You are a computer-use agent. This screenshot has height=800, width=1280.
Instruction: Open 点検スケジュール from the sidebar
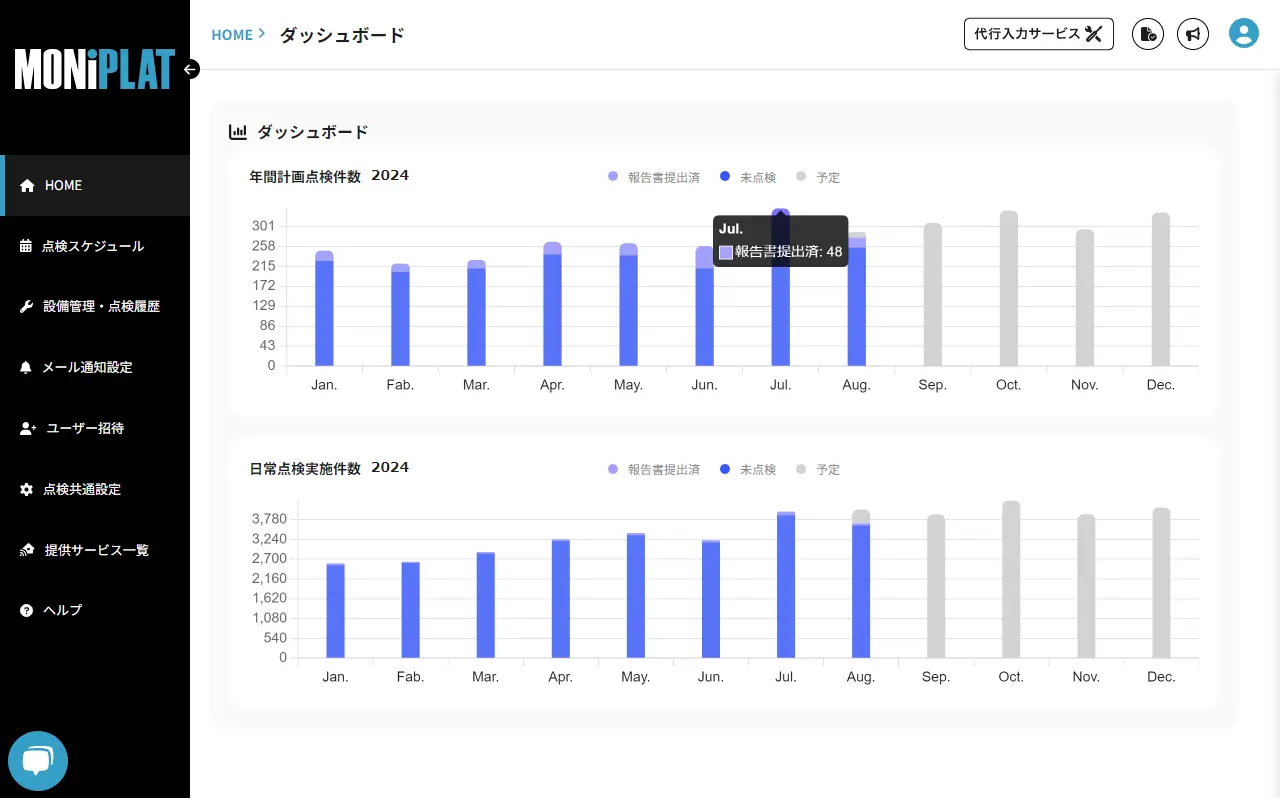click(x=92, y=246)
